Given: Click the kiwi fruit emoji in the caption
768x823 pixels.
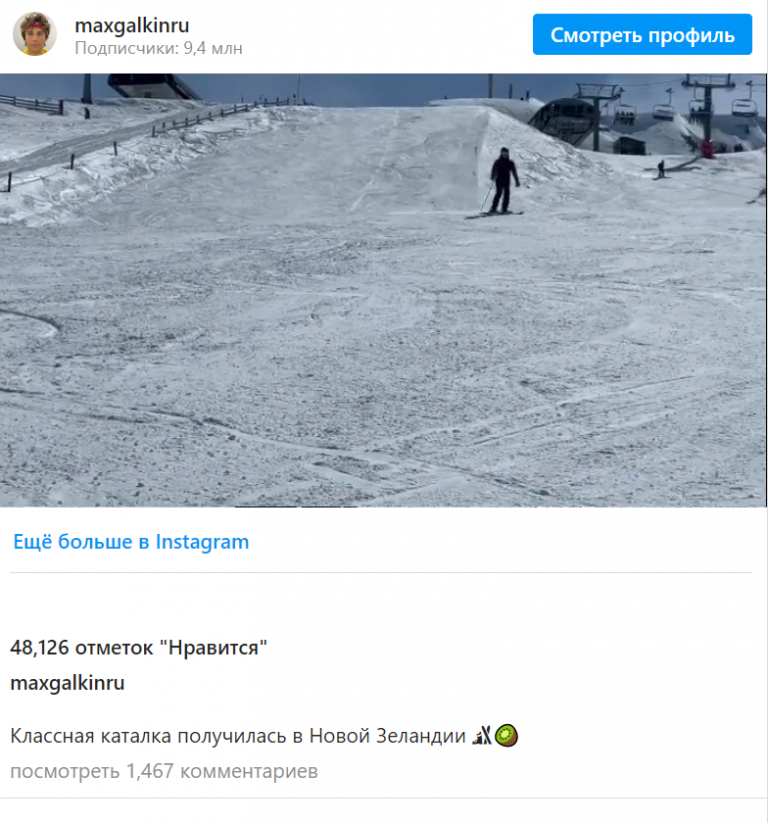Looking at the screenshot, I should [507, 735].
